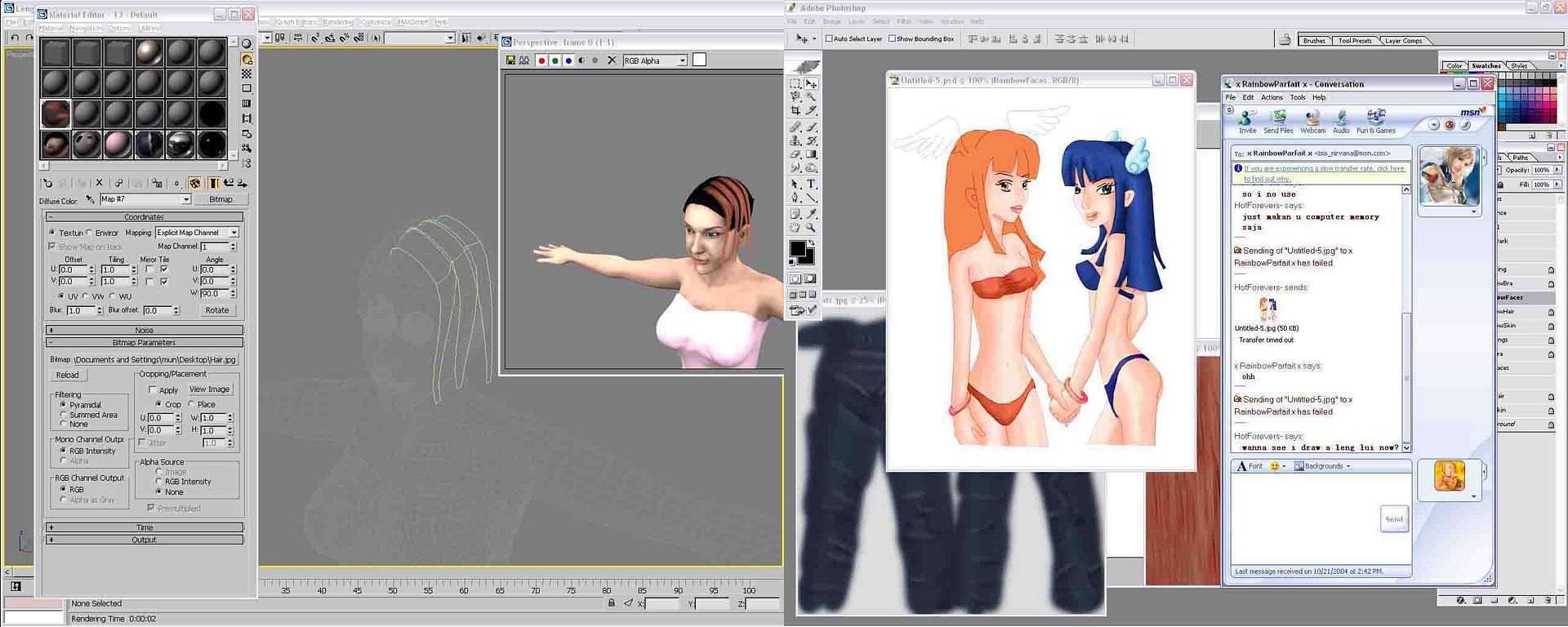Screen dimensions: 1568x627
Task: Open Send Files in MSN conversation
Action: (1278, 122)
